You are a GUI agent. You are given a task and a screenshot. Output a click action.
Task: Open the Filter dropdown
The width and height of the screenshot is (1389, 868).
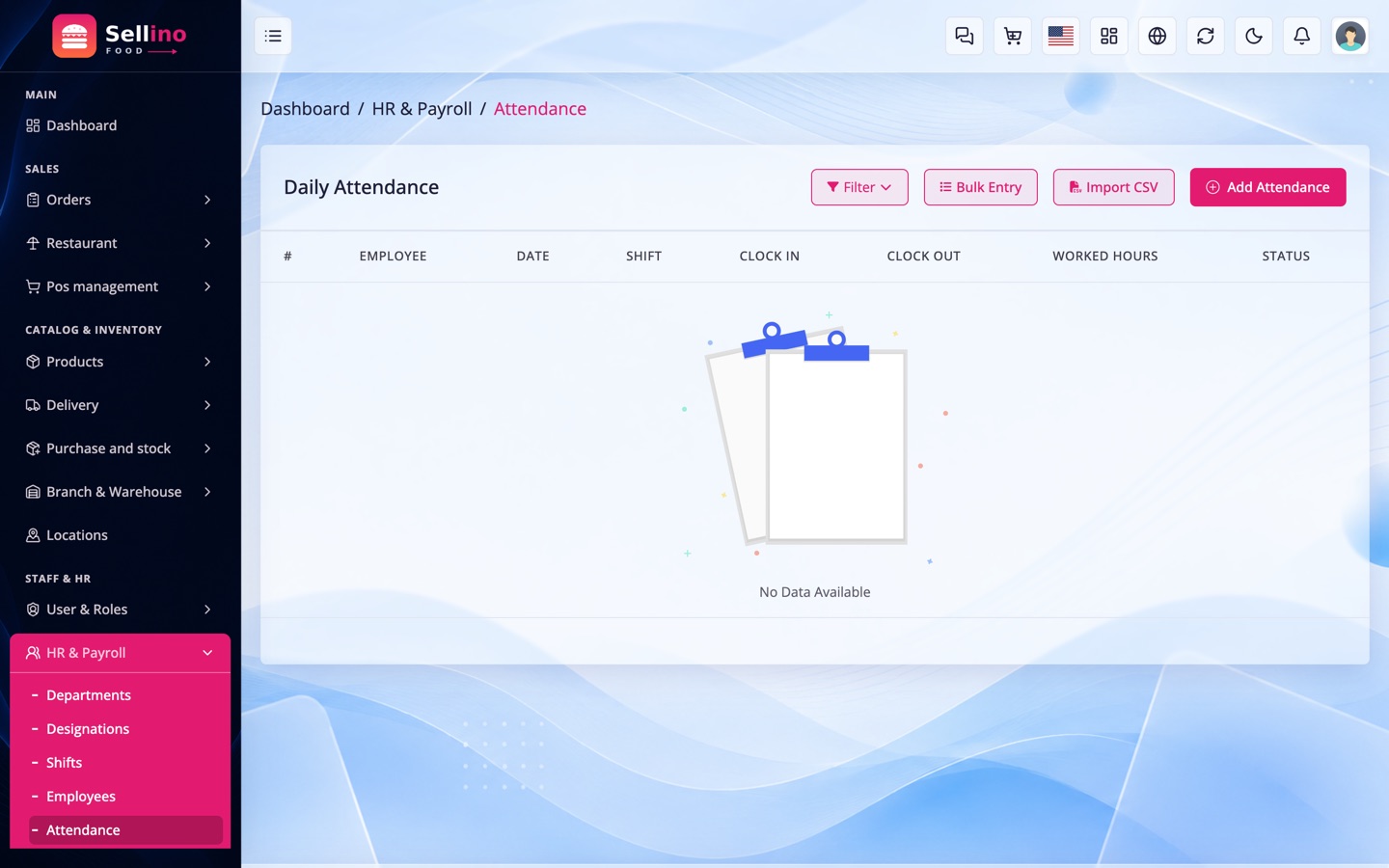pyautogui.click(x=859, y=187)
